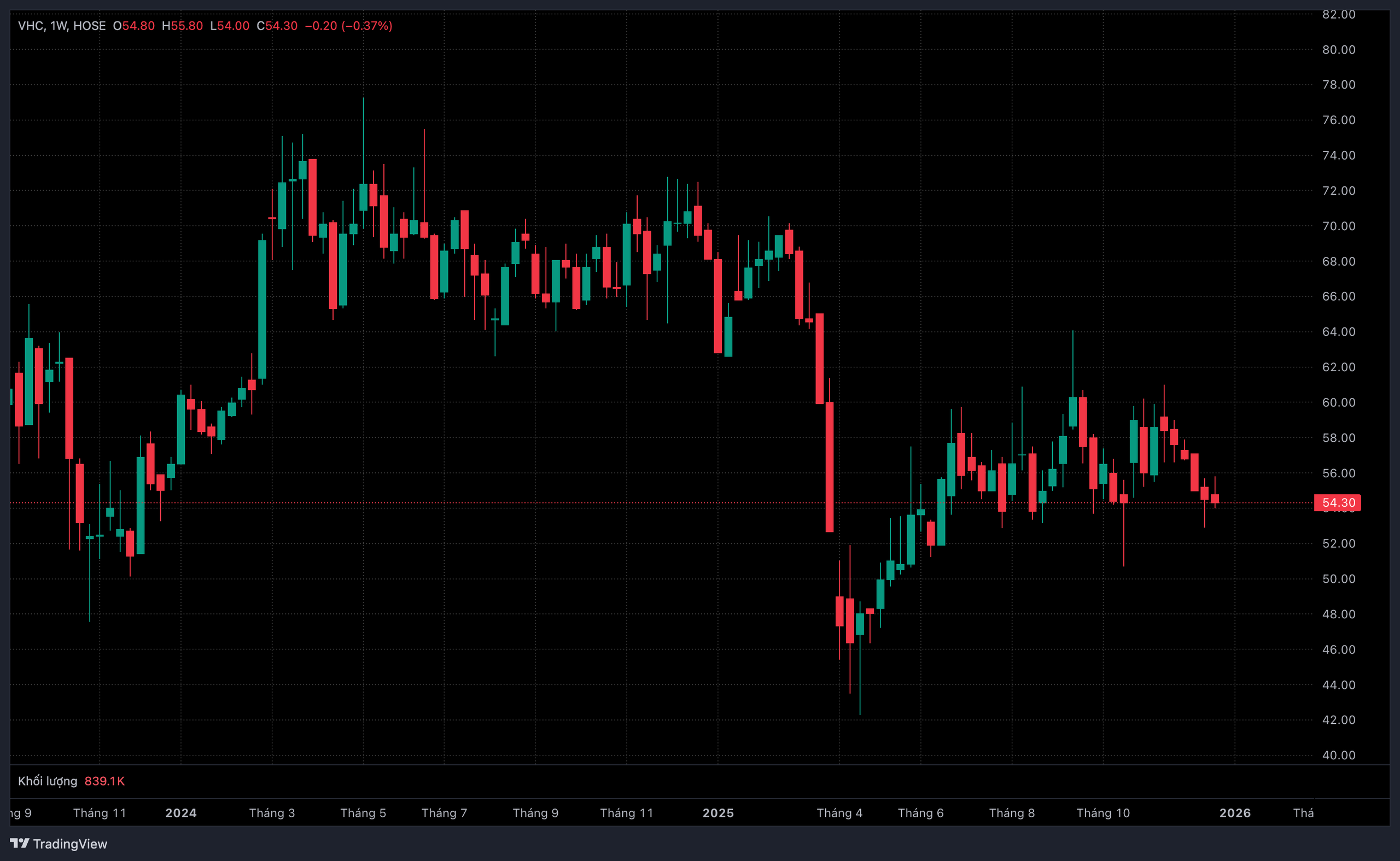The image size is (1400, 861).
Task: Click the 839.1K volume value
Action: 104,781
